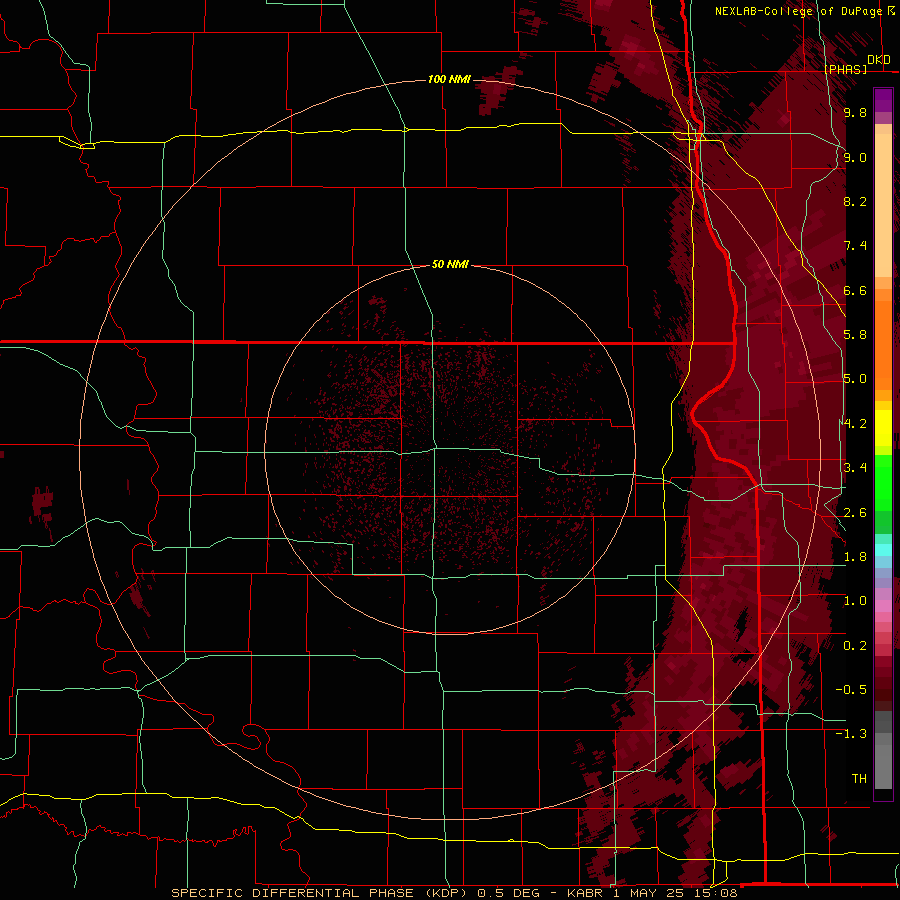Click the 1.8 legend value

point(855,557)
